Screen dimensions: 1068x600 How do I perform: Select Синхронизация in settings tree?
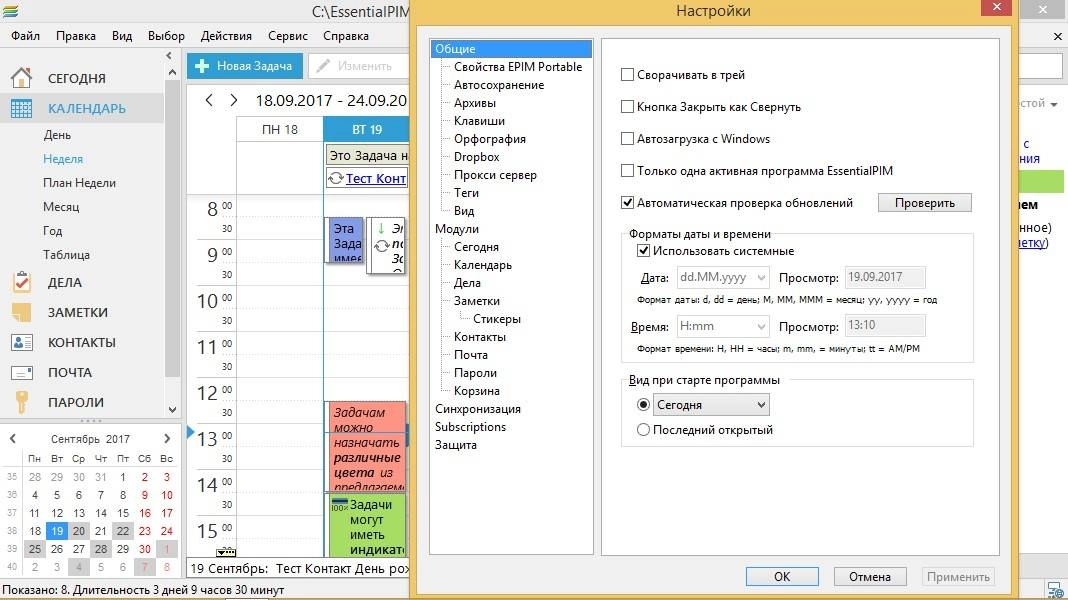point(477,409)
